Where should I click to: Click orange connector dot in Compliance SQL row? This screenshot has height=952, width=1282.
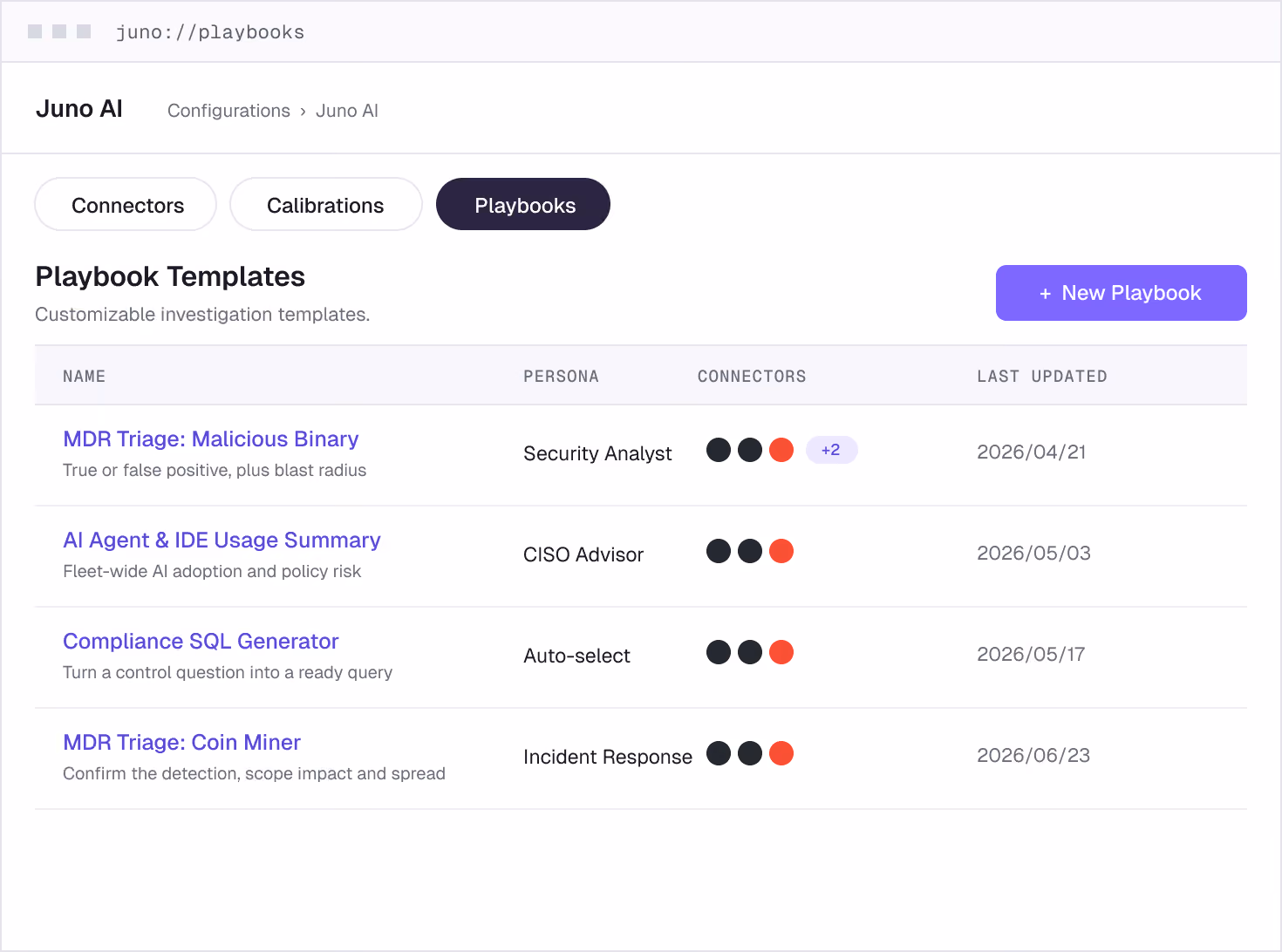pyautogui.click(x=781, y=652)
